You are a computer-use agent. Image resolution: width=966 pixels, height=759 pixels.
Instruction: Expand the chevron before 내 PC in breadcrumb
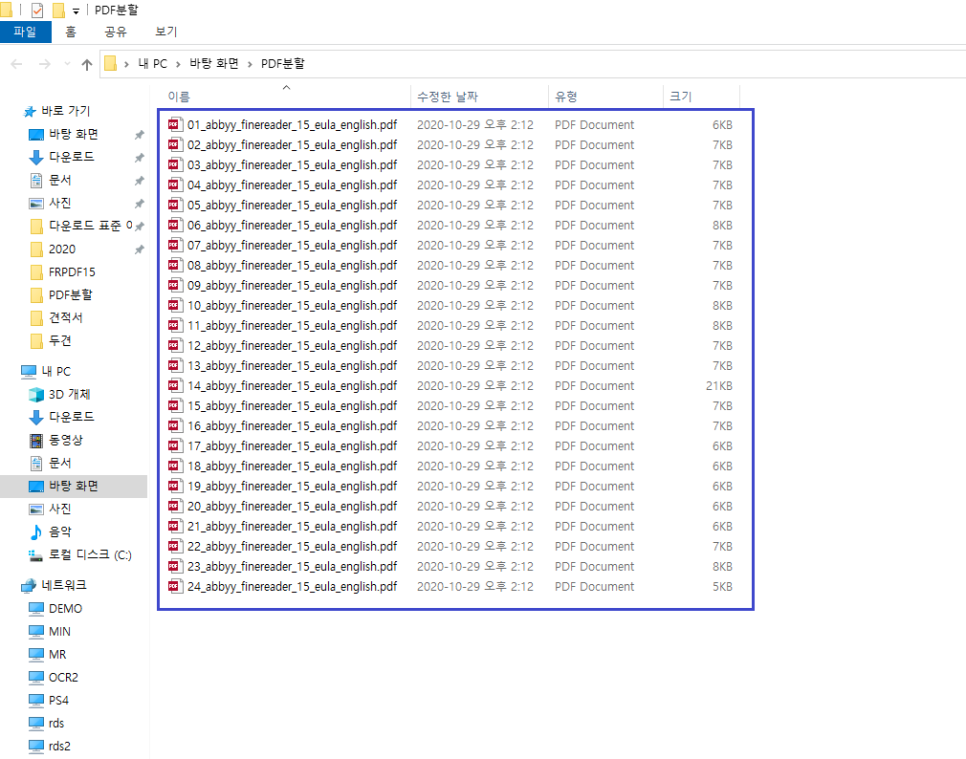tap(126, 64)
